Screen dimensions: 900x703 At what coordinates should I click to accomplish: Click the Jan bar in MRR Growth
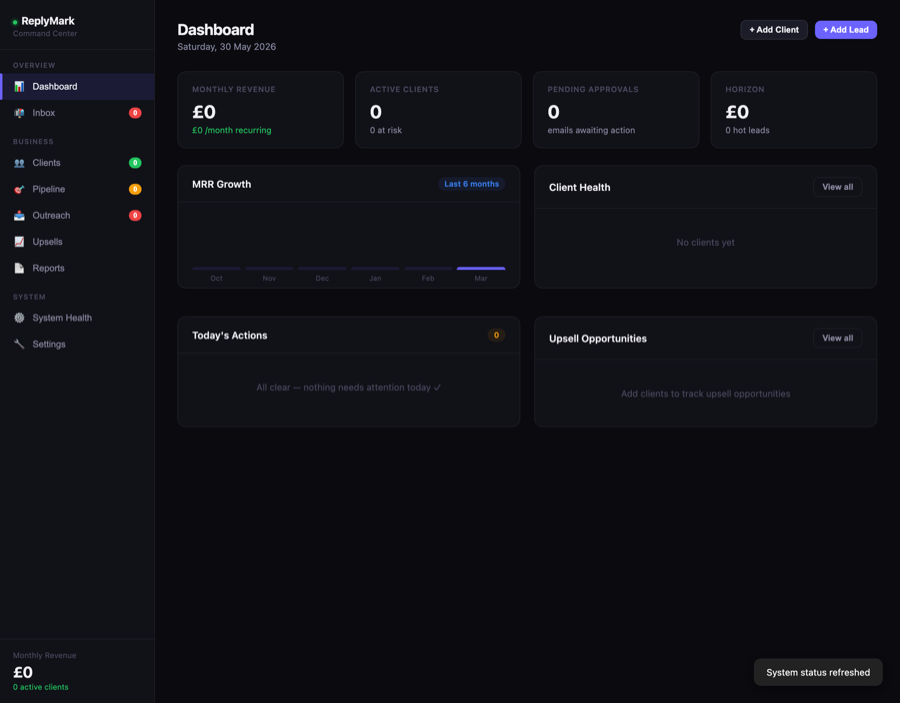tap(375, 269)
